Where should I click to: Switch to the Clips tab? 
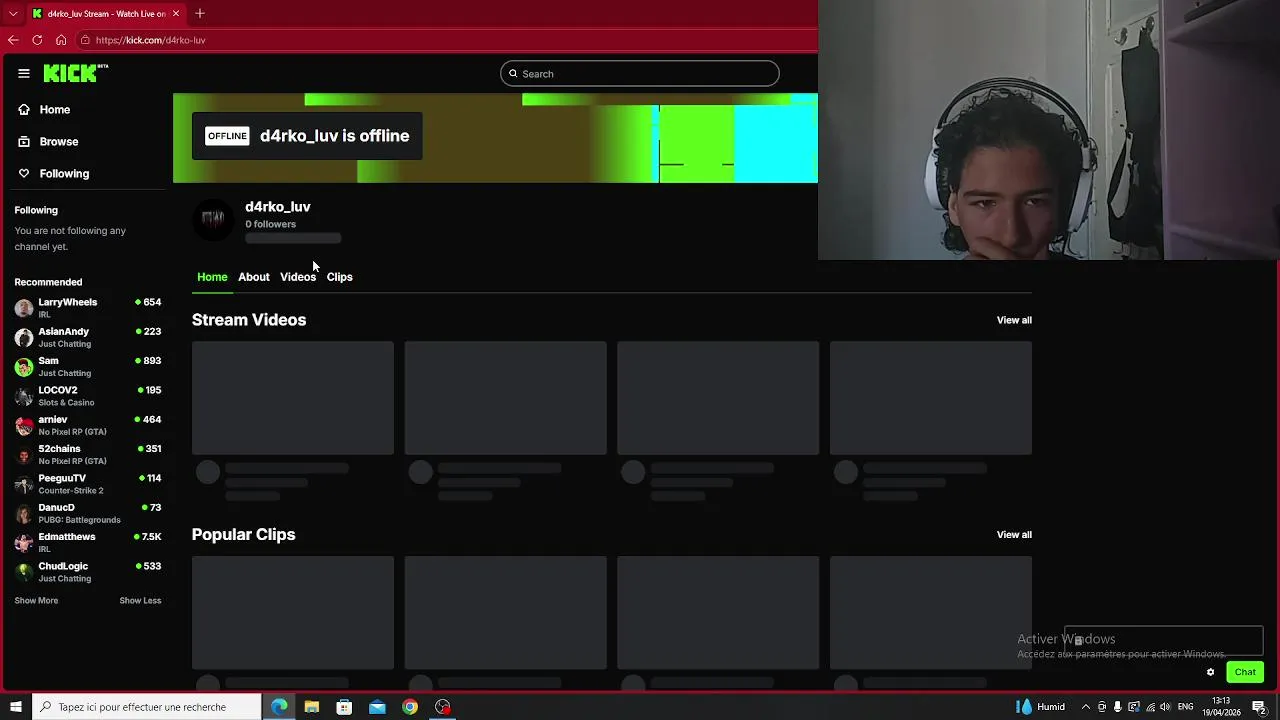click(x=340, y=277)
